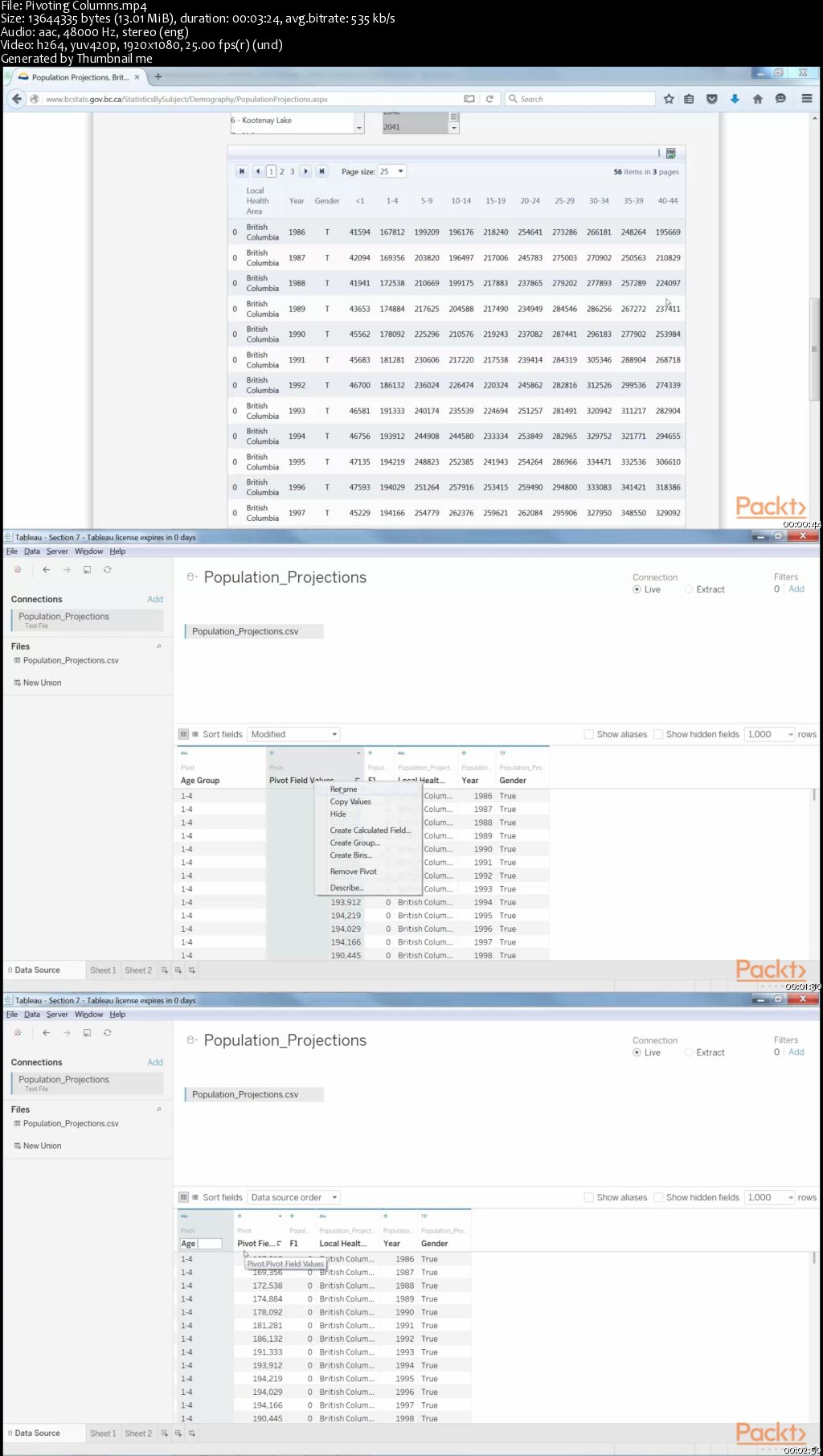Open Sort fields dropdown showing Modified
823x1456 pixels.
tap(293, 734)
